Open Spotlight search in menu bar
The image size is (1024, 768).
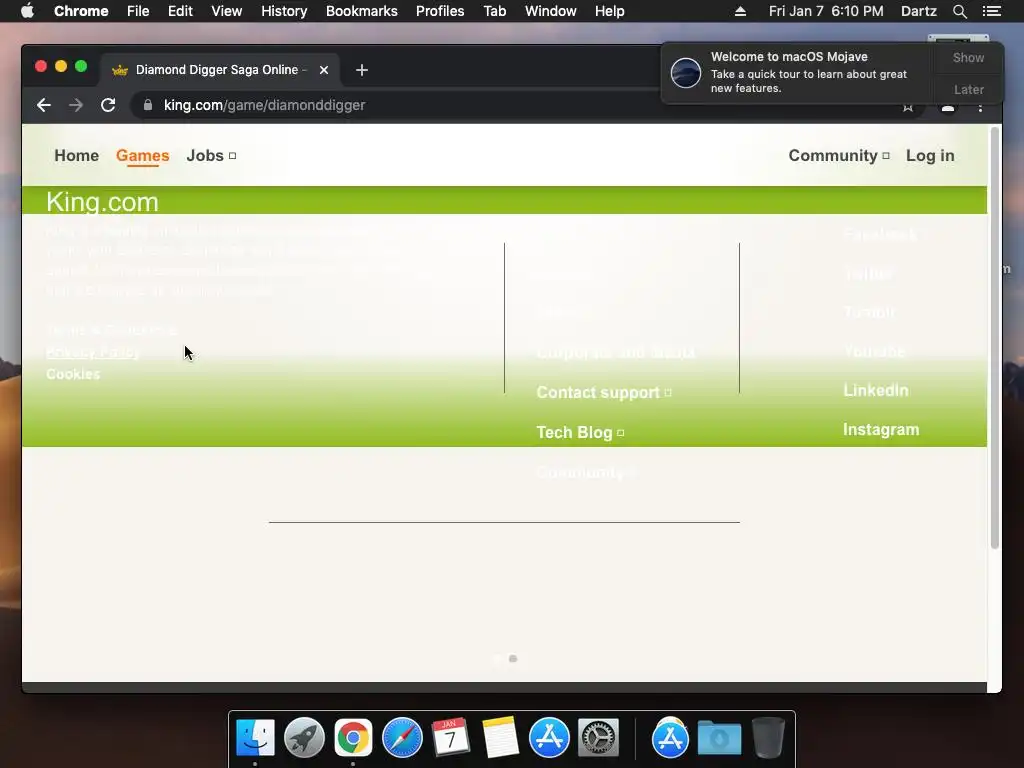959,11
